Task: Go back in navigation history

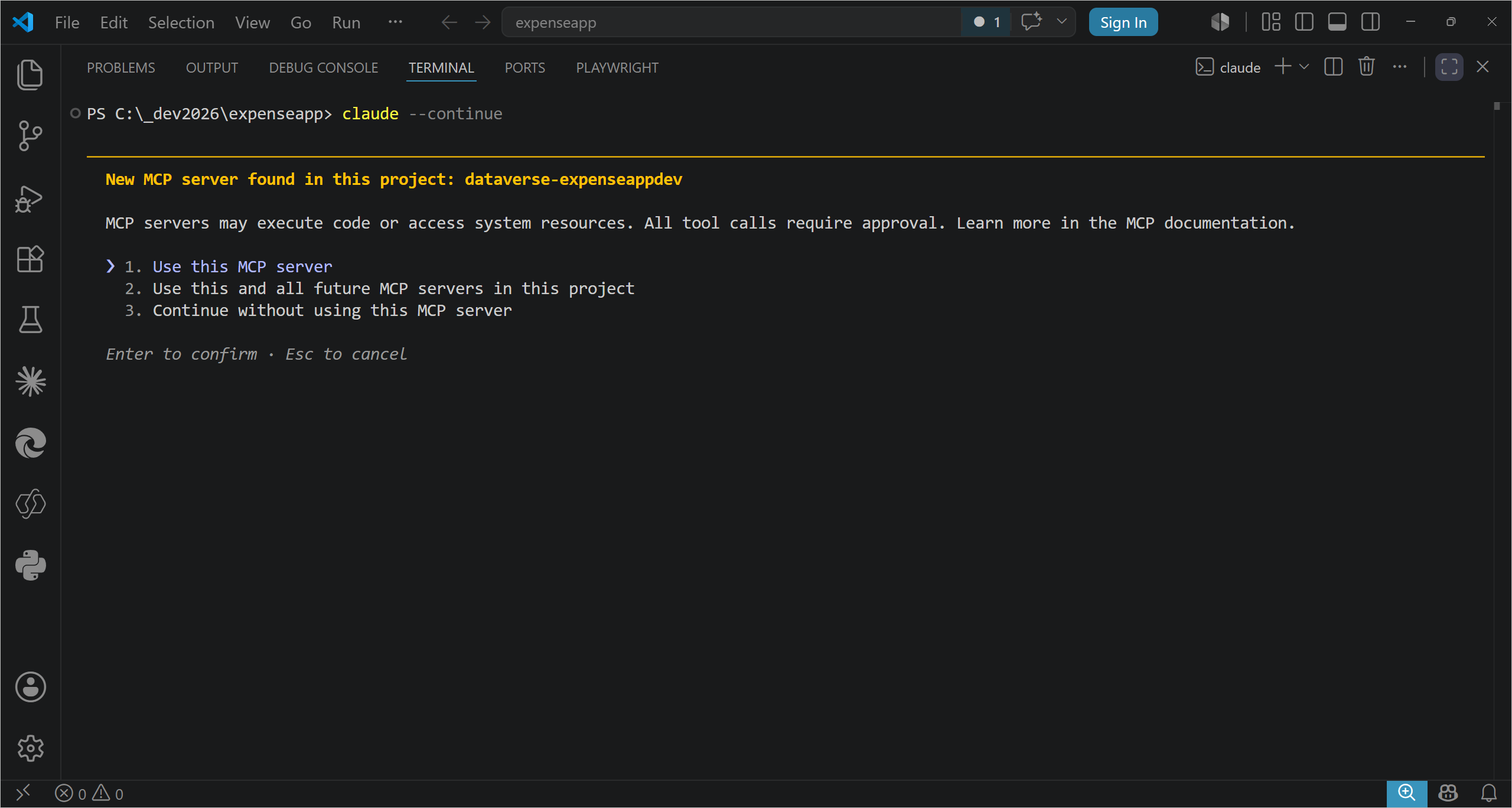Action: (449, 22)
